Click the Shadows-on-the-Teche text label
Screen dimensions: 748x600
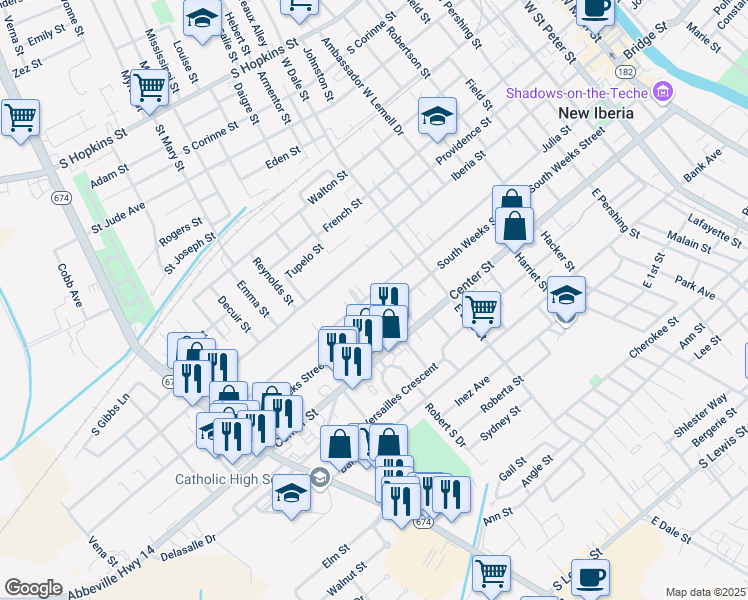tap(577, 93)
